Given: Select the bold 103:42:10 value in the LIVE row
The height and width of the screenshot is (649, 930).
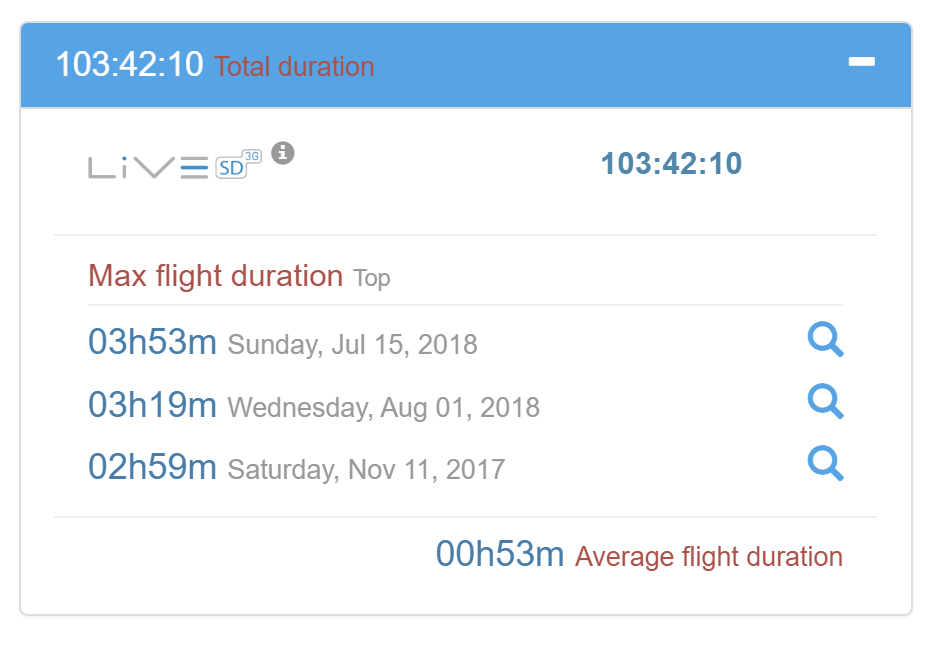Looking at the screenshot, I should point(671,164).
